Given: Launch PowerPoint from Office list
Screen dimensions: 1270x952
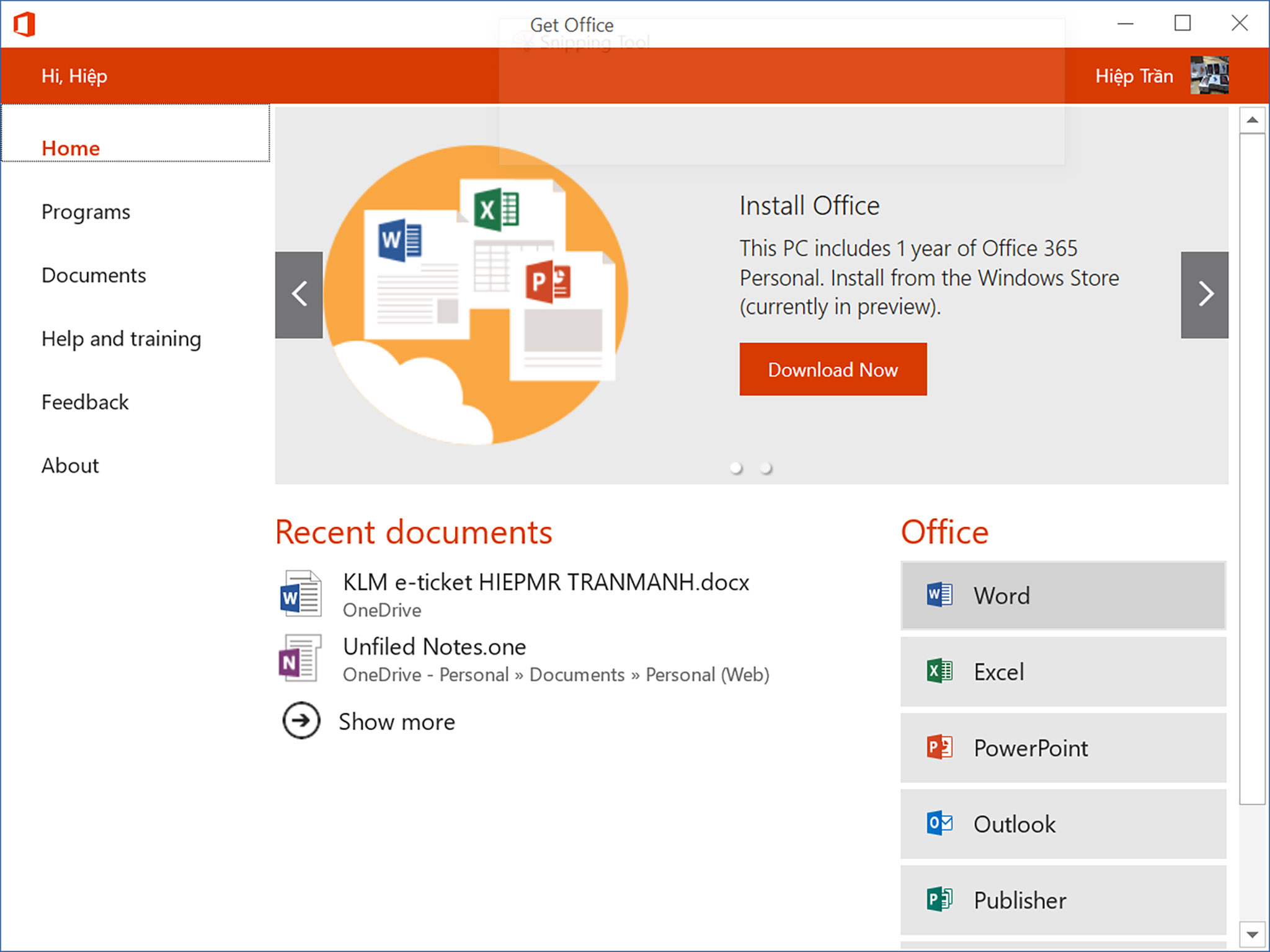Looking at the screenshot, I should tap(1063, 748).
